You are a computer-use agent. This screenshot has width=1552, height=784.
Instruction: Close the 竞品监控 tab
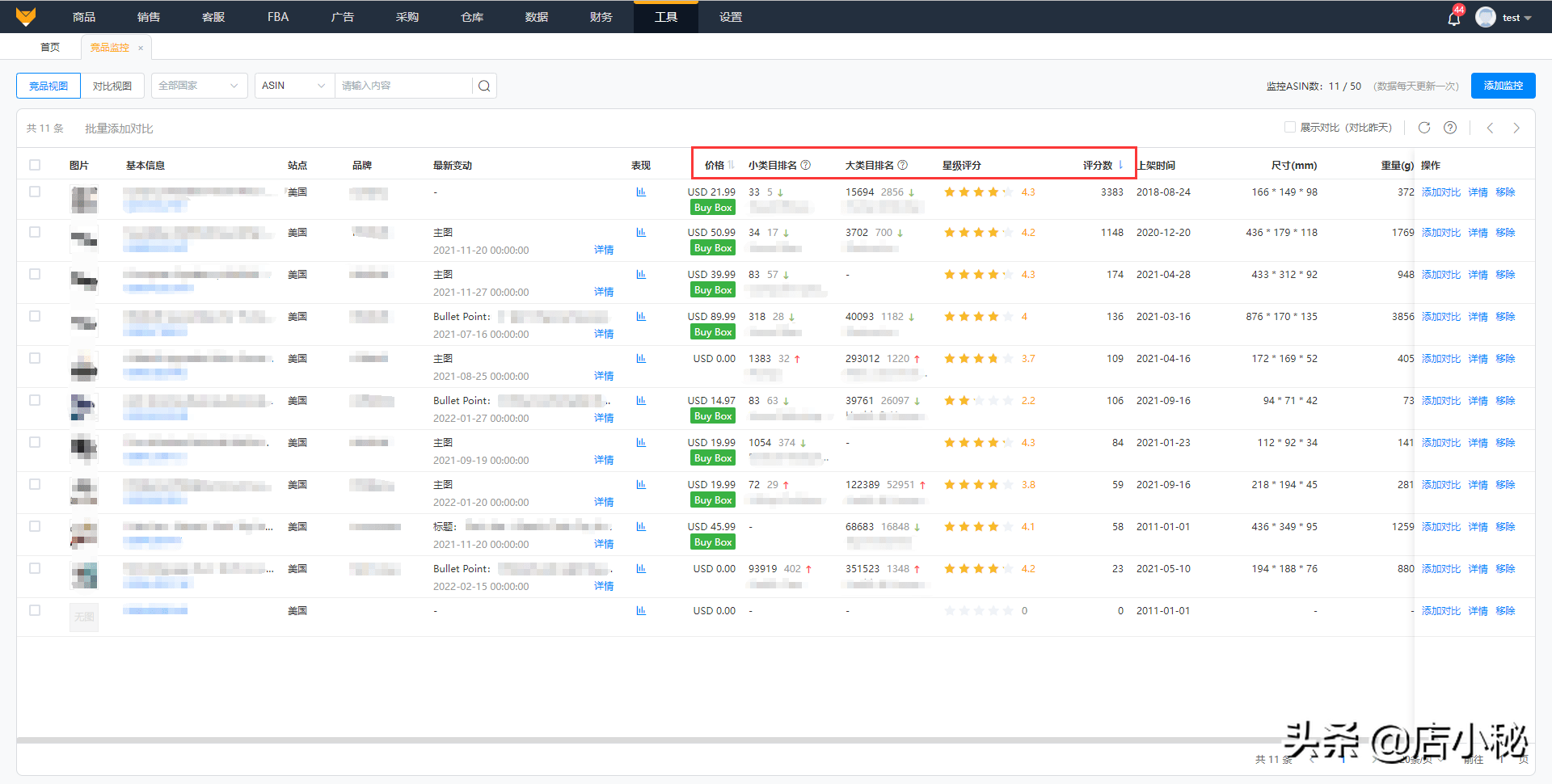coord(141,47)
